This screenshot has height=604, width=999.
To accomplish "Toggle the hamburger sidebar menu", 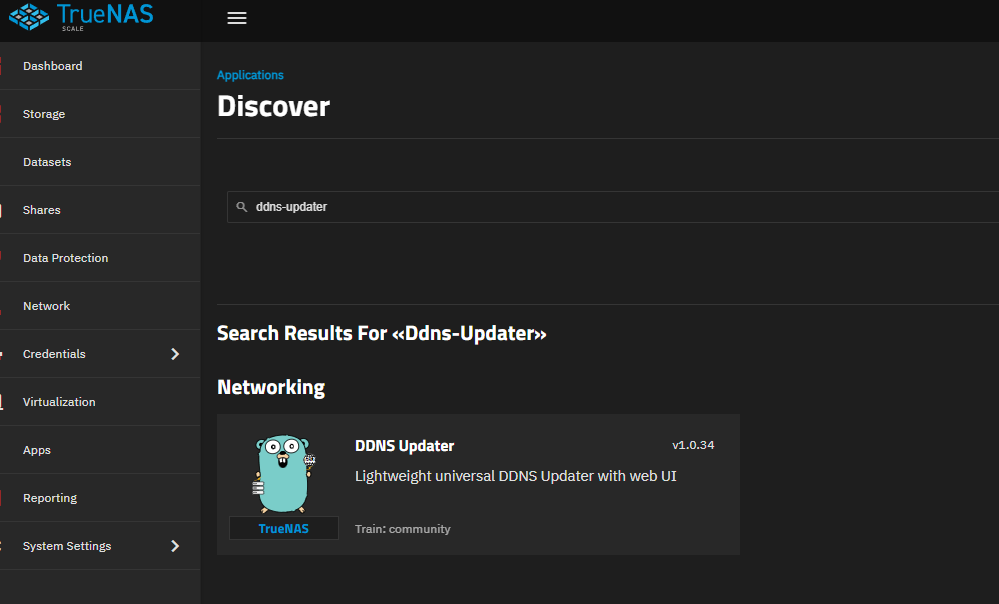I will [237, 18].
